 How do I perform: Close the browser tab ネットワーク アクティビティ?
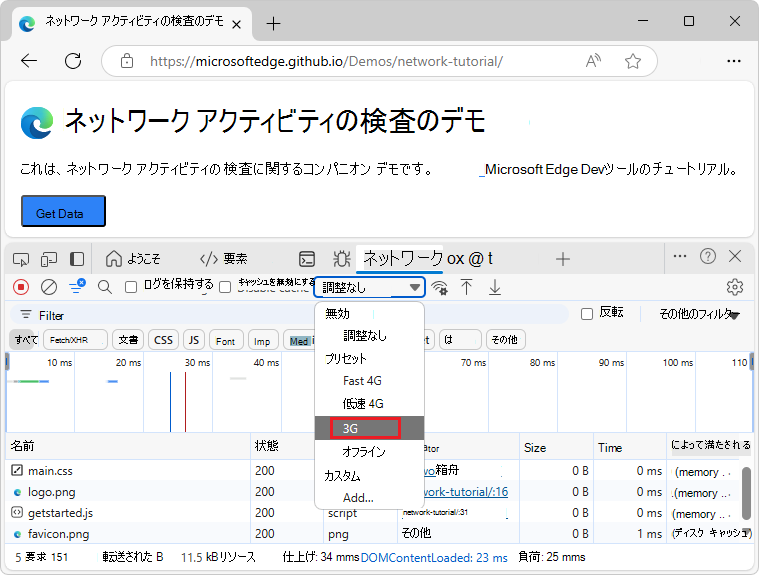236,24
